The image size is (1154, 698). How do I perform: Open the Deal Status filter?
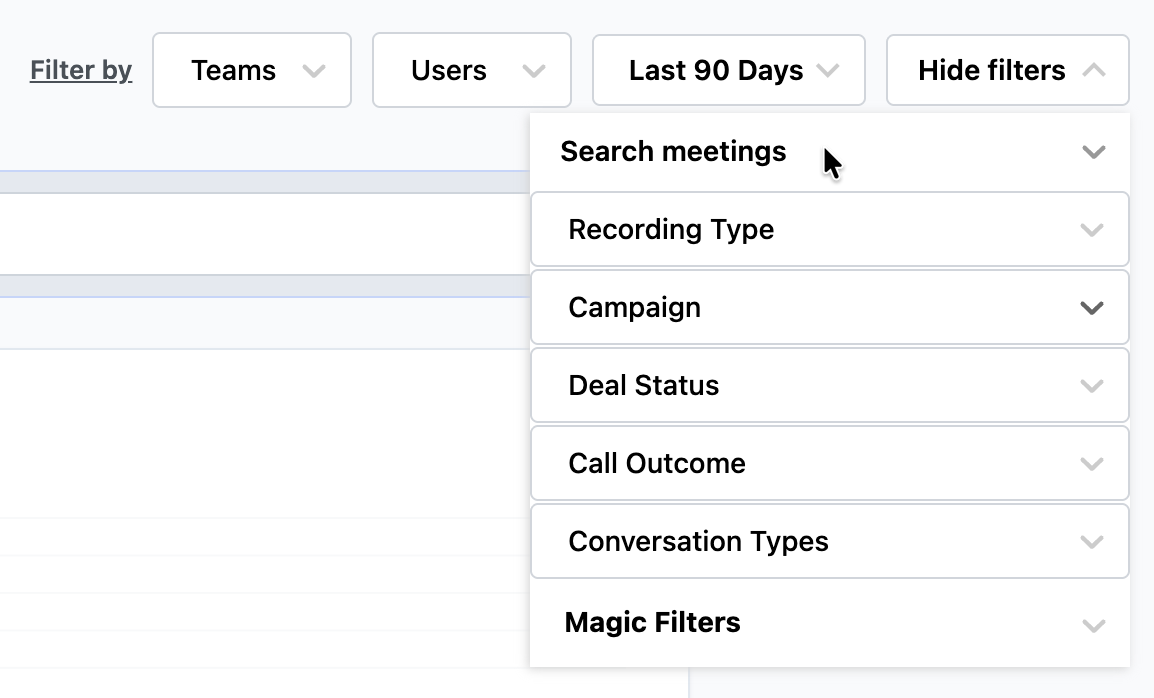pyautogui.click(x=643, y=386)
